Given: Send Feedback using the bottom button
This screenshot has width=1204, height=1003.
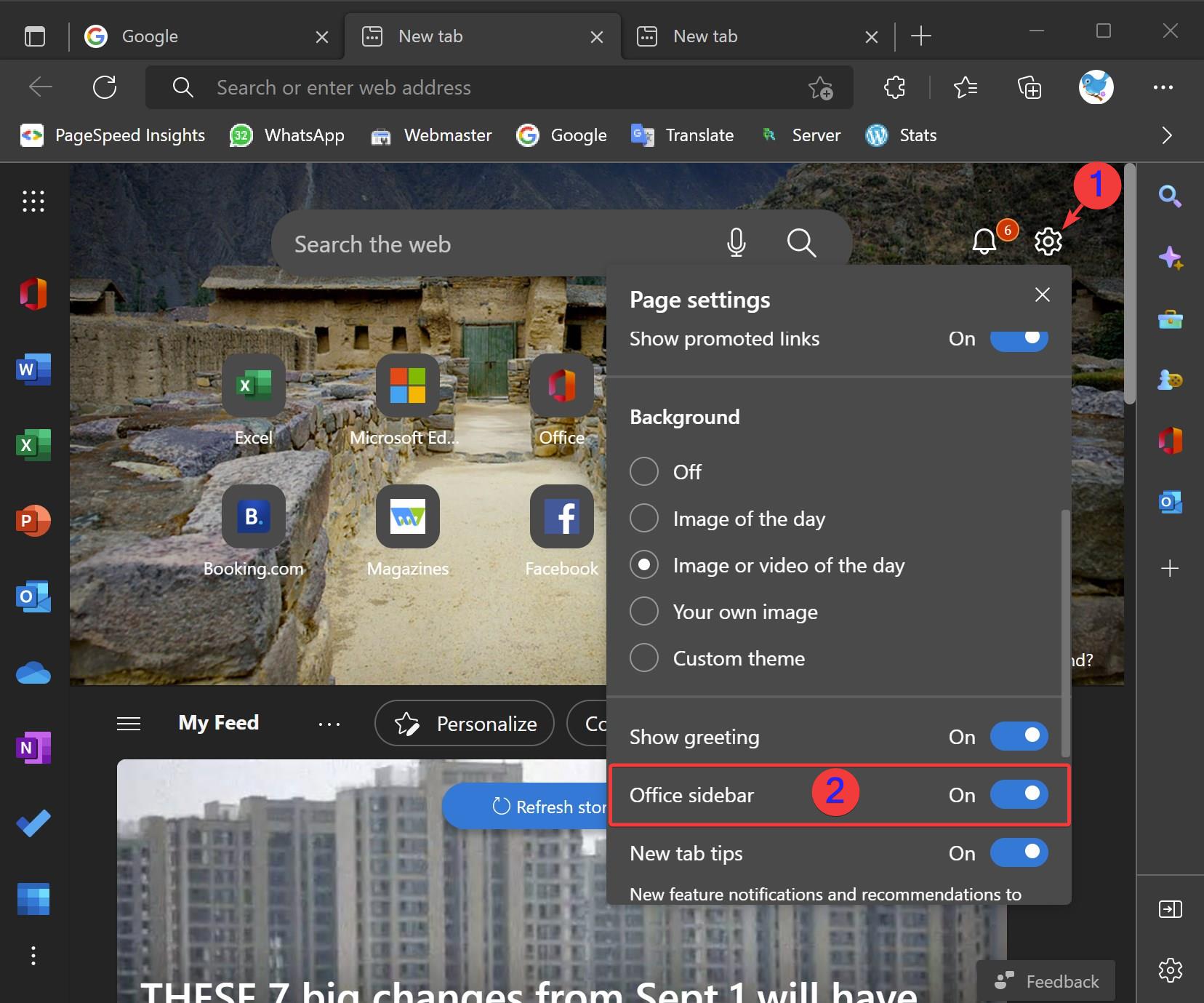Looking at the screenshot, I should [1047, 980].
